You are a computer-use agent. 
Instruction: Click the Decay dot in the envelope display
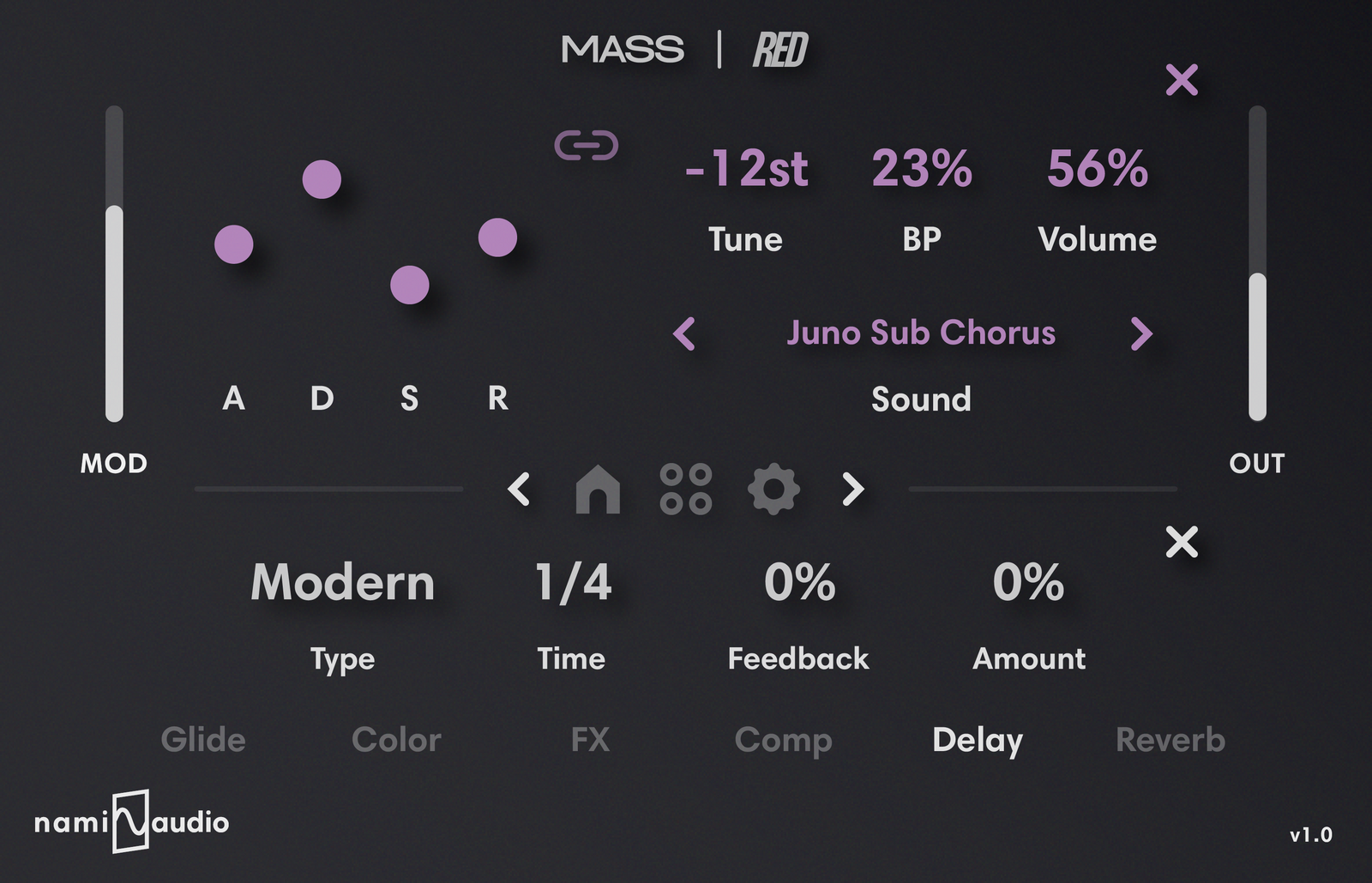pyautogui.click(x=322, y=180)
